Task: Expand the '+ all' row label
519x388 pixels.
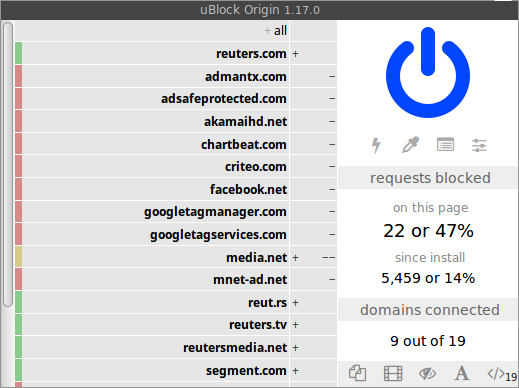Action: 275,31
